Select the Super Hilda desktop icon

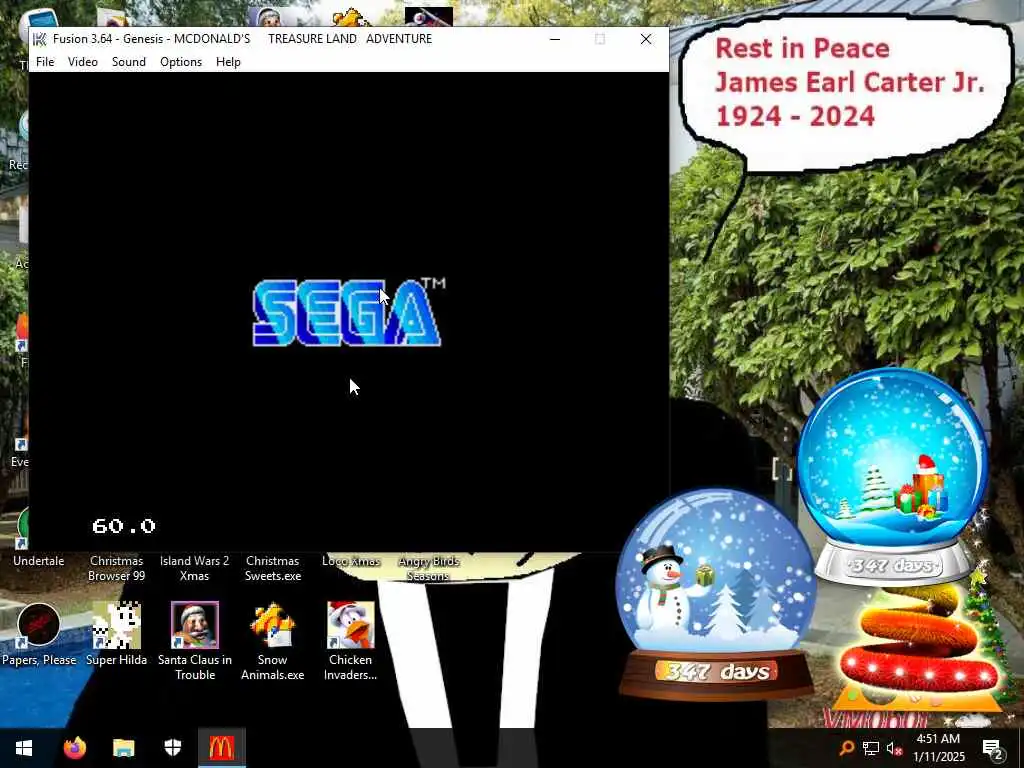(116, 635)
